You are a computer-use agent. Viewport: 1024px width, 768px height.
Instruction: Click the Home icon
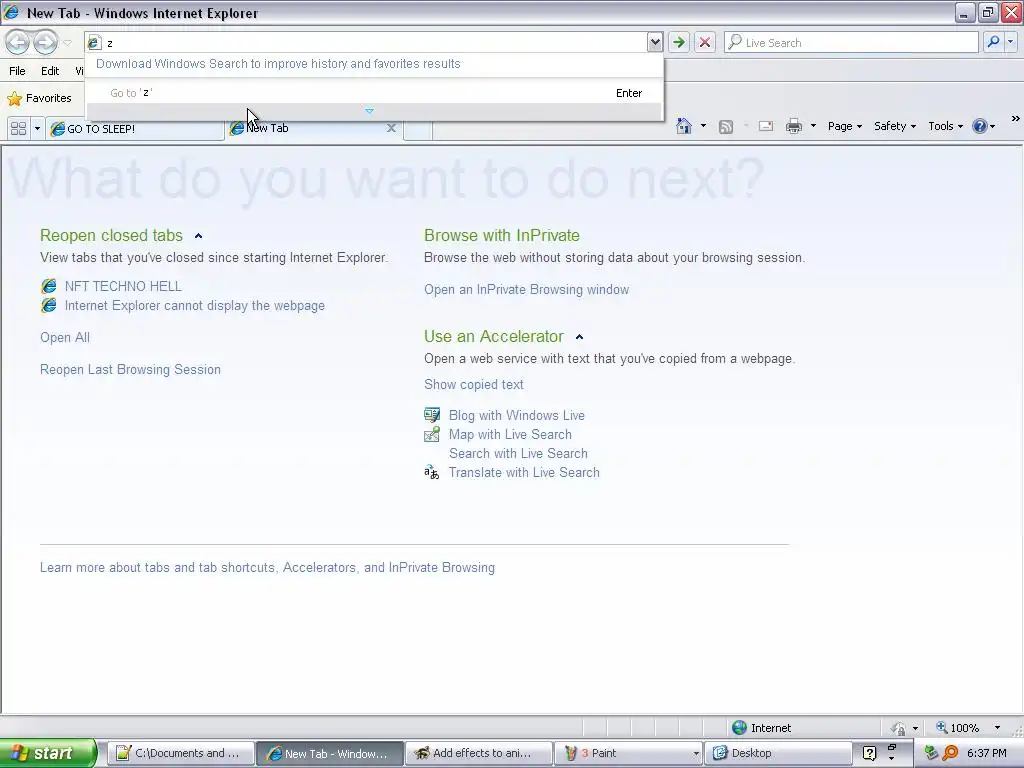(684, 126)
